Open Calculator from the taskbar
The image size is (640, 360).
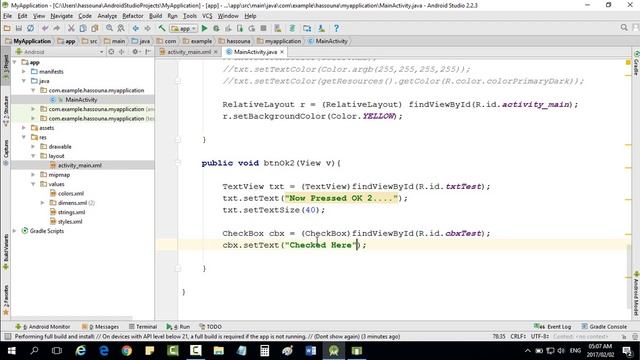point(264,351)
